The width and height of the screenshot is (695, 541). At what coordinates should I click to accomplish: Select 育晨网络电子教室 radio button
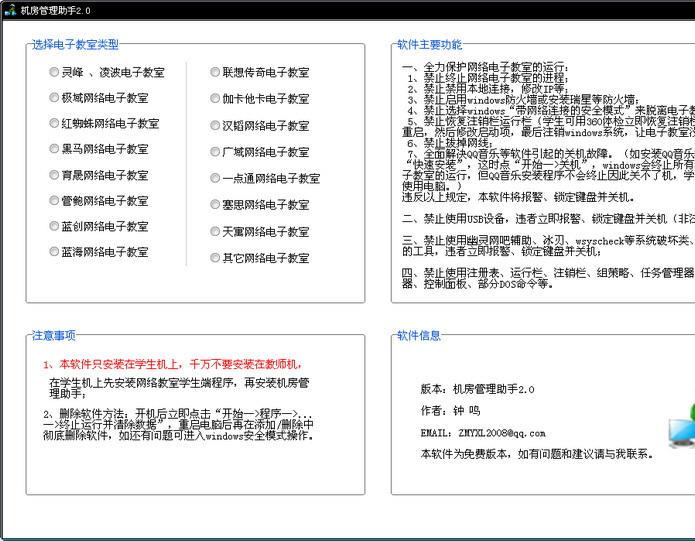(x=55, y=175)
